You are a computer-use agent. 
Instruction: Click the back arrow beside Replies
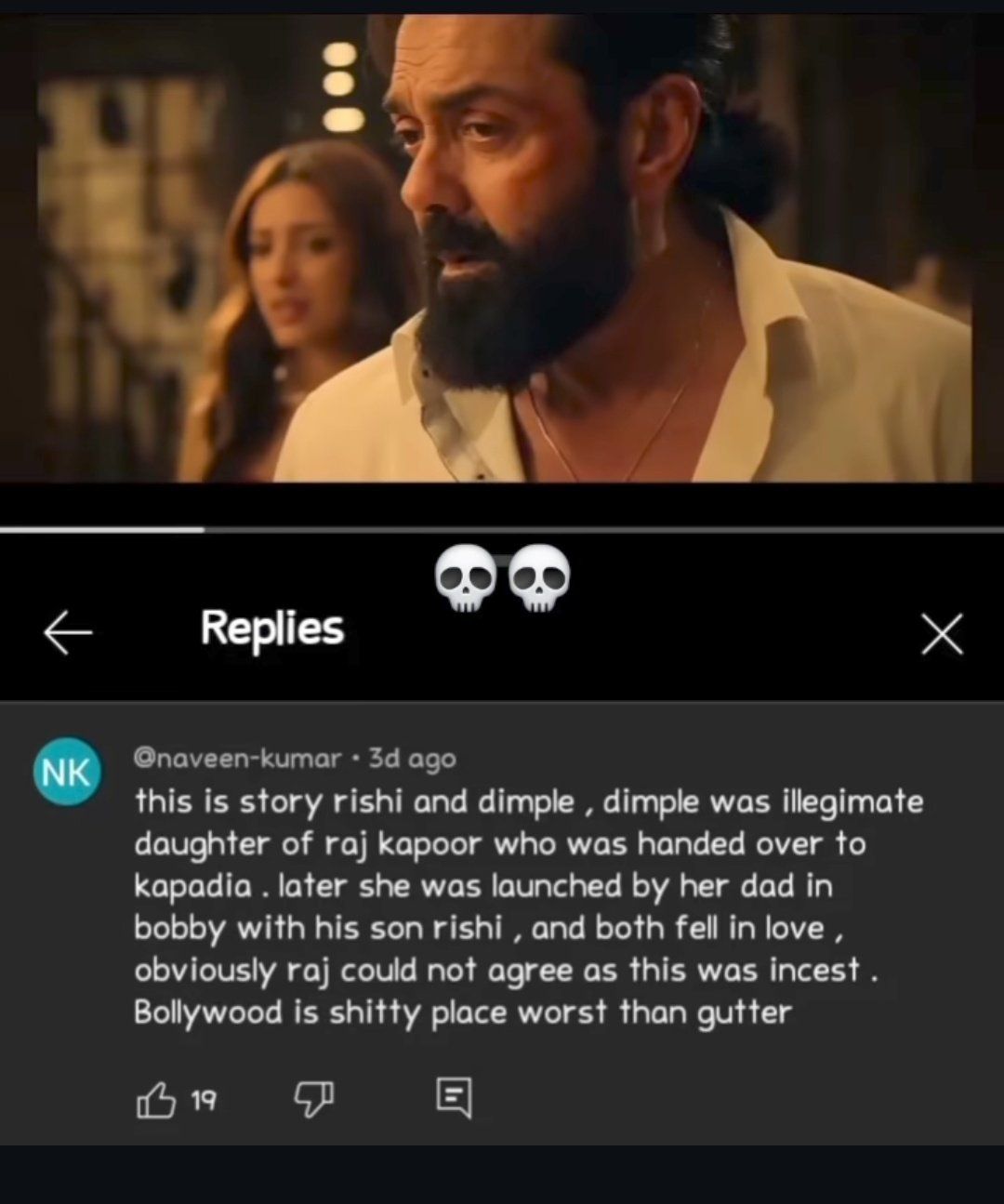tap(68, 634)
